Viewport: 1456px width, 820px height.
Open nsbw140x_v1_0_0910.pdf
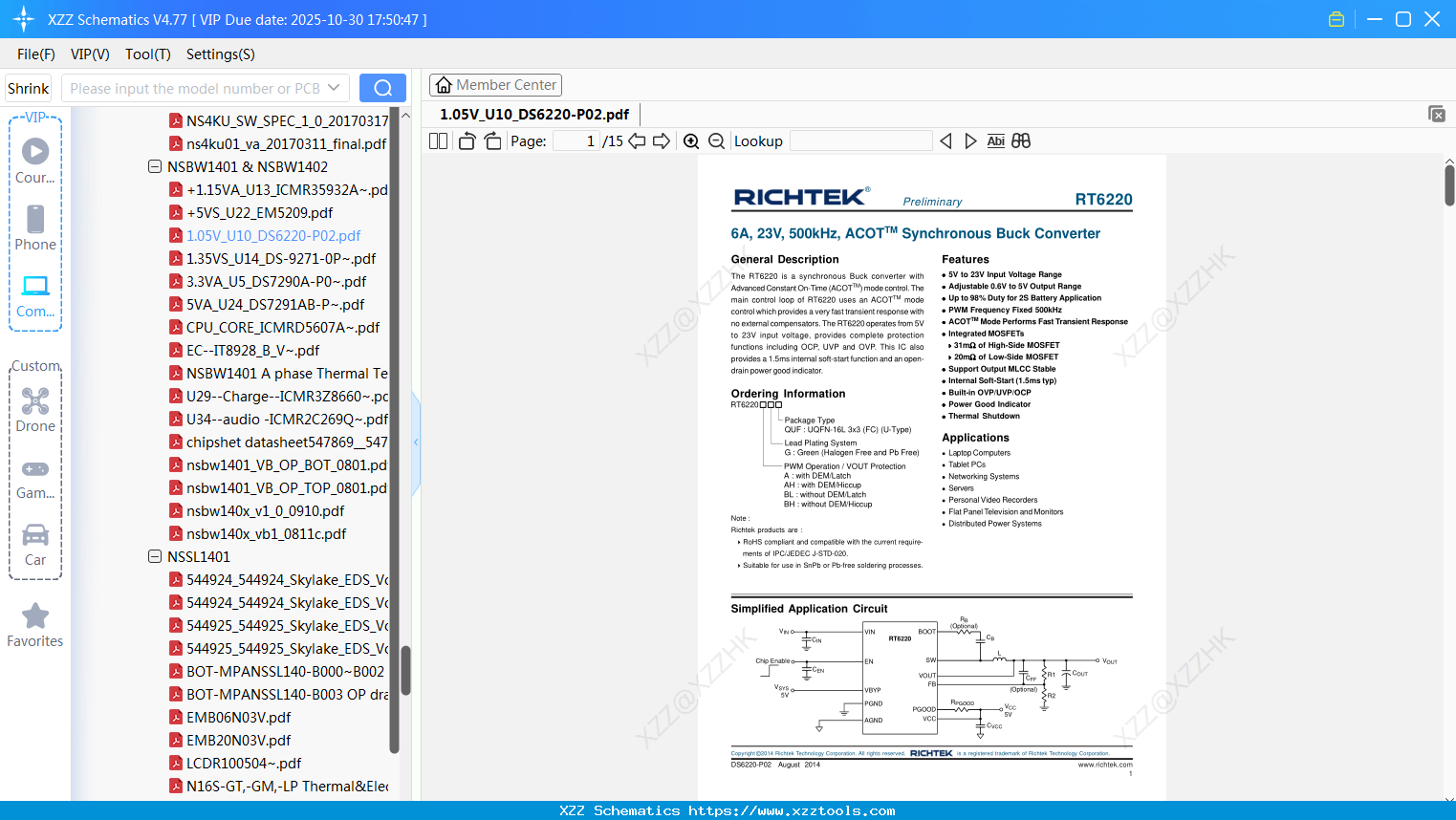tap(266, 510)
